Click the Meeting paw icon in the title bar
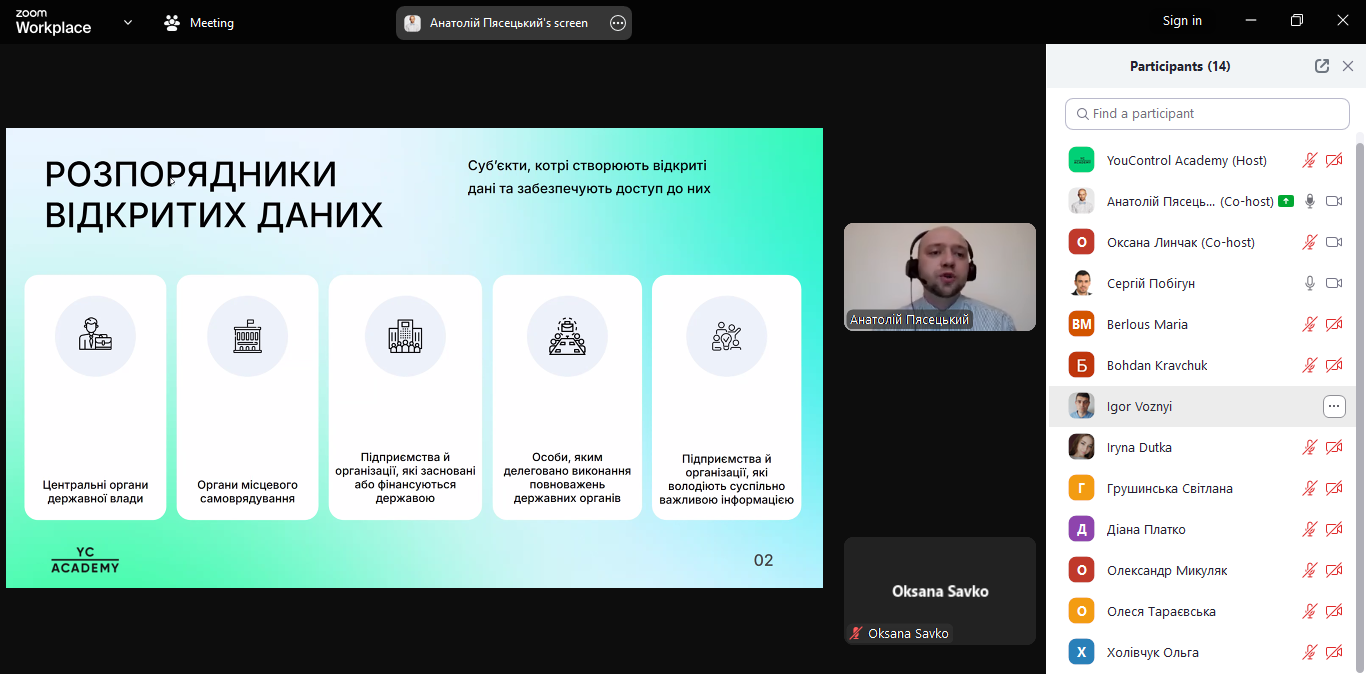 [x=173, y=22]
